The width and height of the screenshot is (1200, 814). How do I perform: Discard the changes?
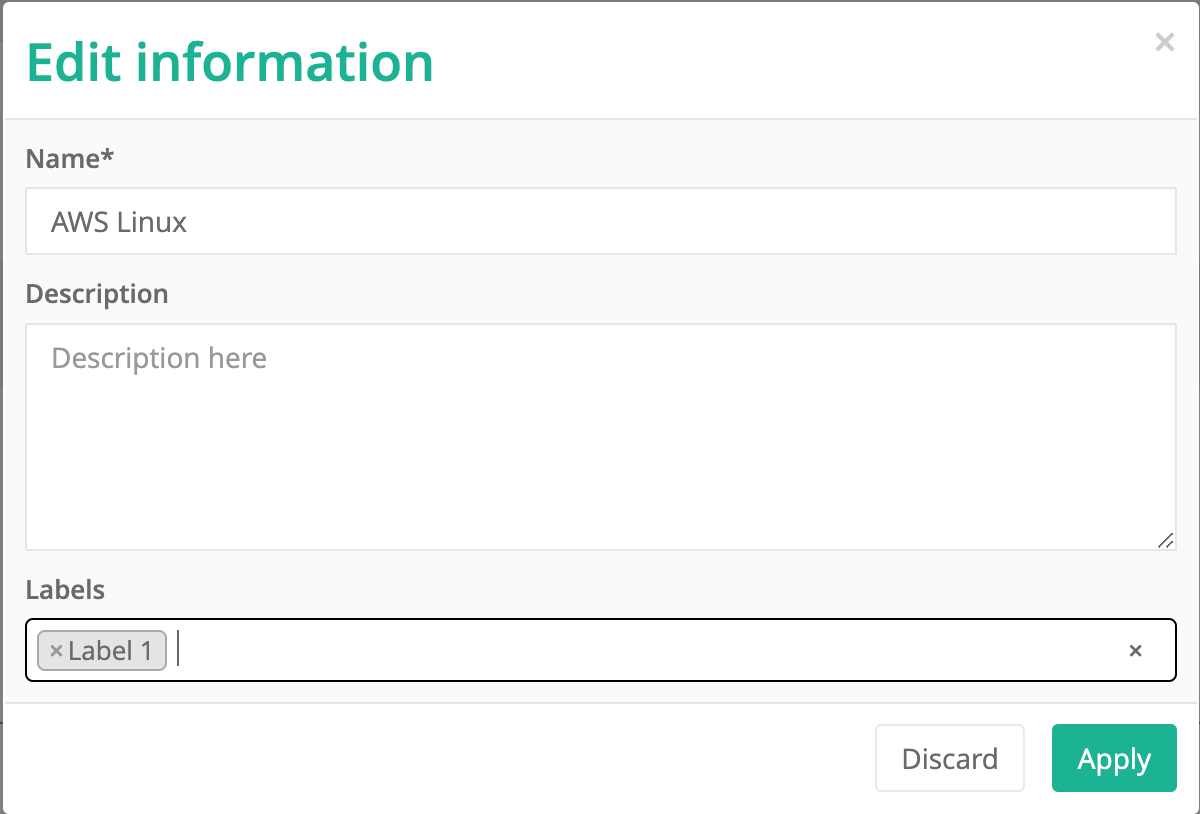pyautogui.click(x=950, y=758)
